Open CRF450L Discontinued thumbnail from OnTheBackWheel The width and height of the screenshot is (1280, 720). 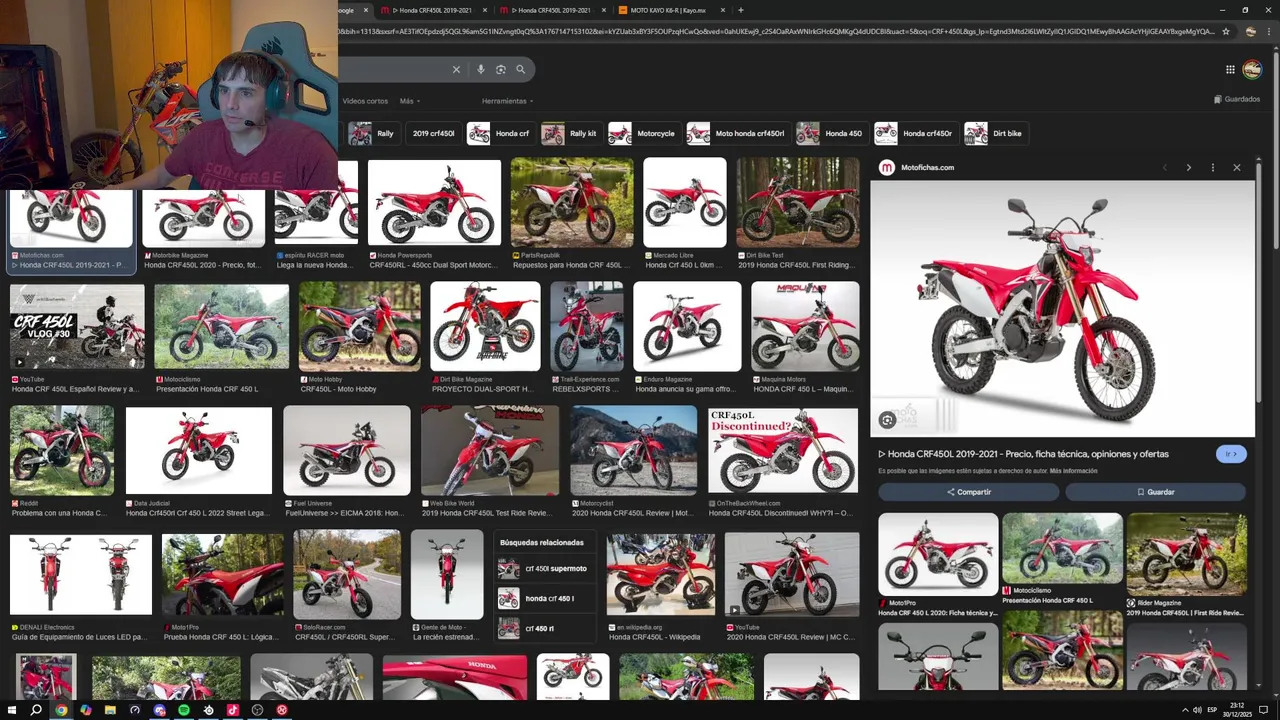pyautogui.click(x=783, y=450)
